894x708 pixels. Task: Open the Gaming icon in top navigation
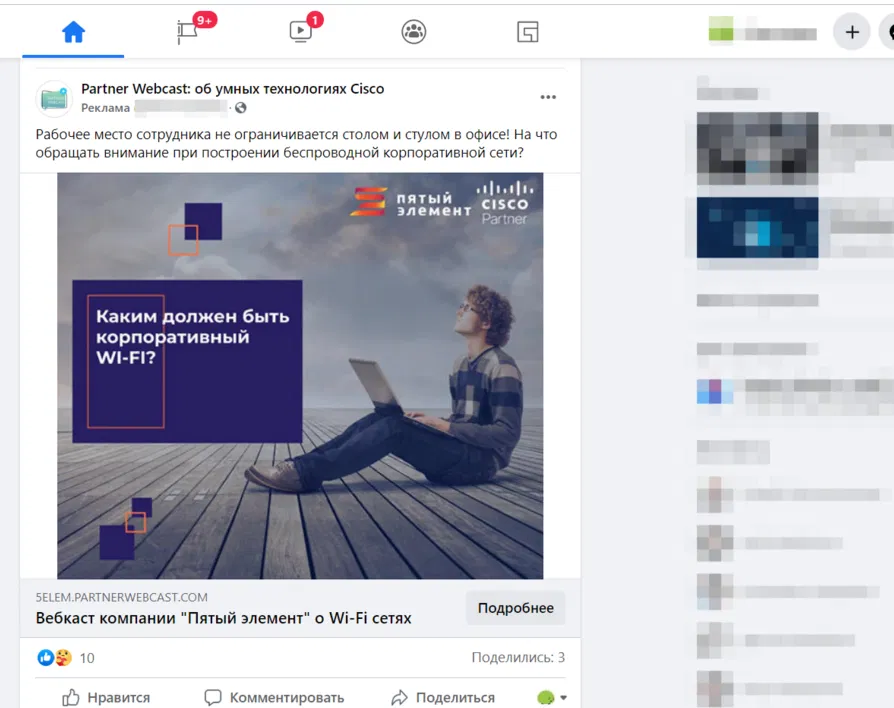pos(528,32)
